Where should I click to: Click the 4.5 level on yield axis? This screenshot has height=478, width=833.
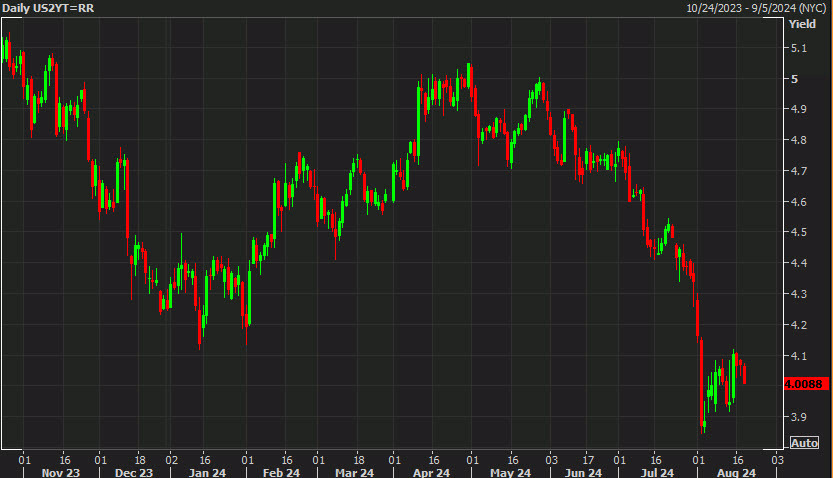coord(798,233)
